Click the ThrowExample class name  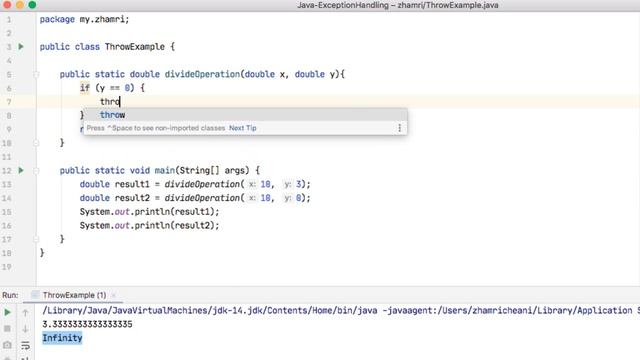click(x=135, y=47)
